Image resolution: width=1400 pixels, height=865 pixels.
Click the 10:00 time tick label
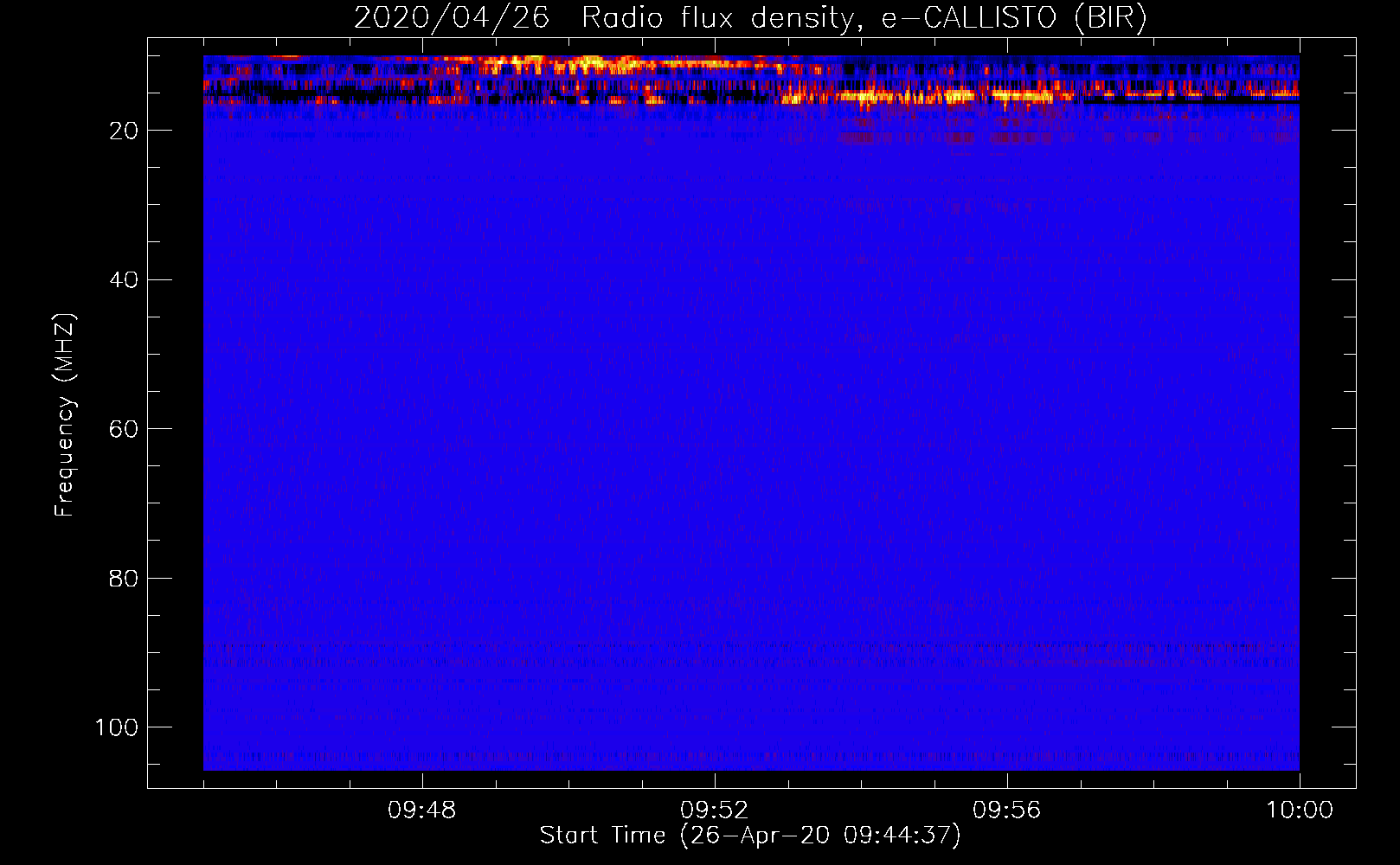coord(1300,811)
